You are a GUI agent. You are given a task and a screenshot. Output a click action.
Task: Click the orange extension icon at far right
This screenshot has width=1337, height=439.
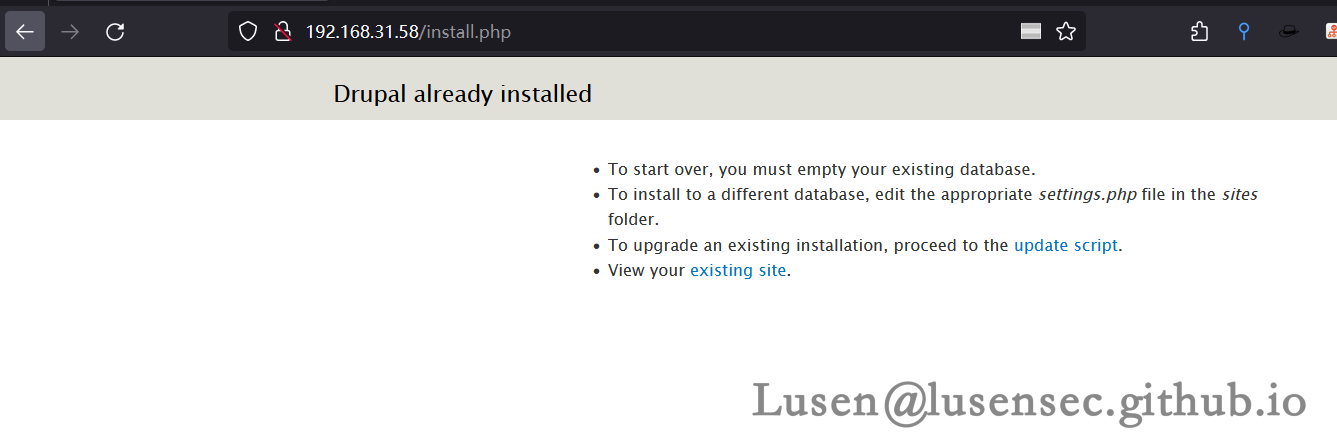tap(1331, 32)
